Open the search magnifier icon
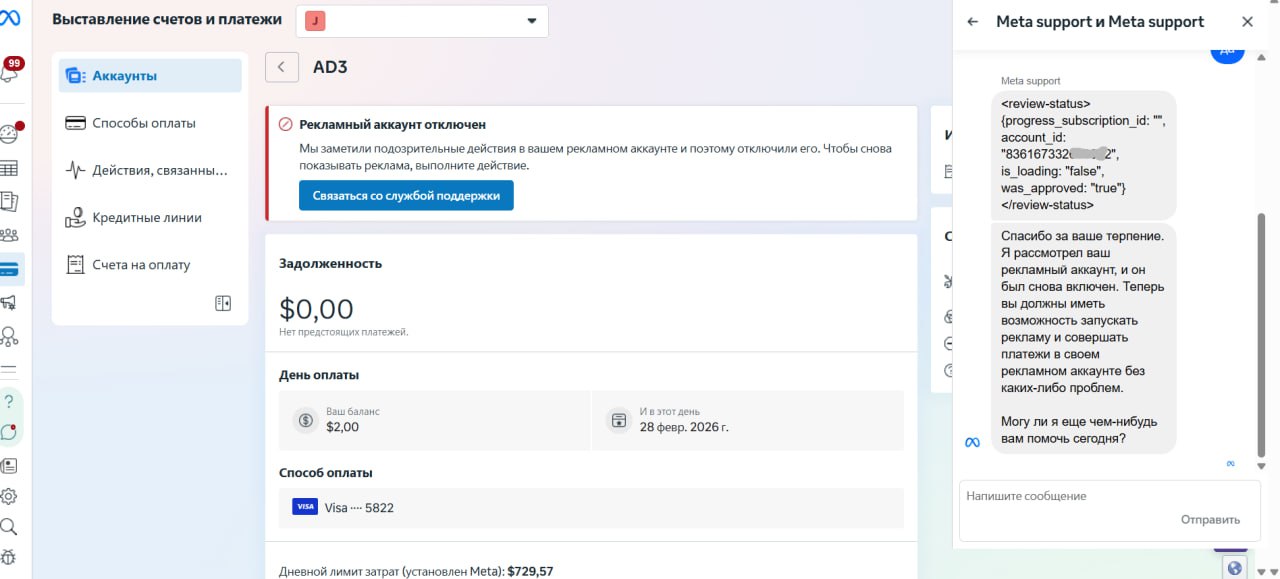This screenshot has height=579, width=1280. point(9,526)
